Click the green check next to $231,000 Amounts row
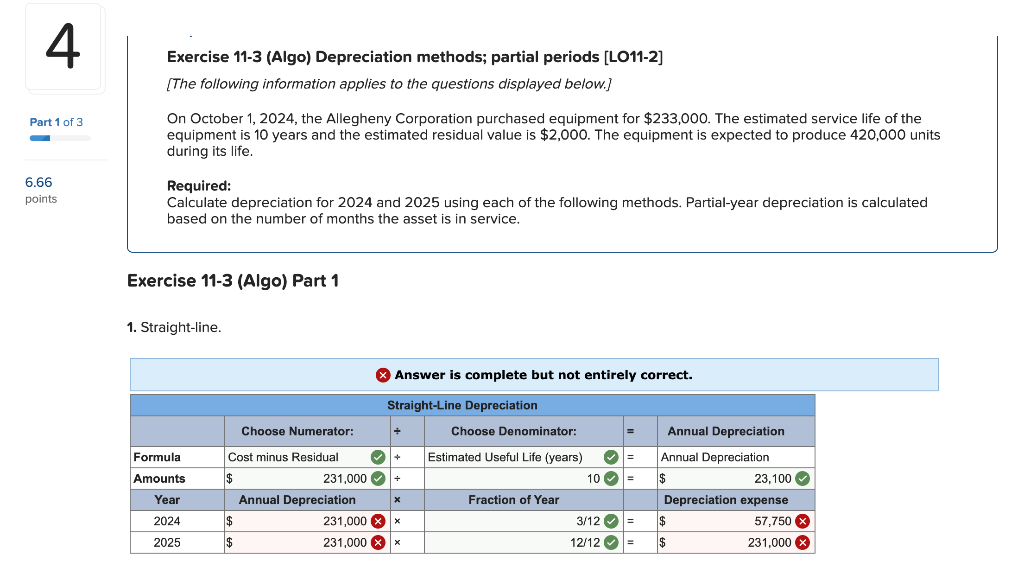 click(377, 478)
